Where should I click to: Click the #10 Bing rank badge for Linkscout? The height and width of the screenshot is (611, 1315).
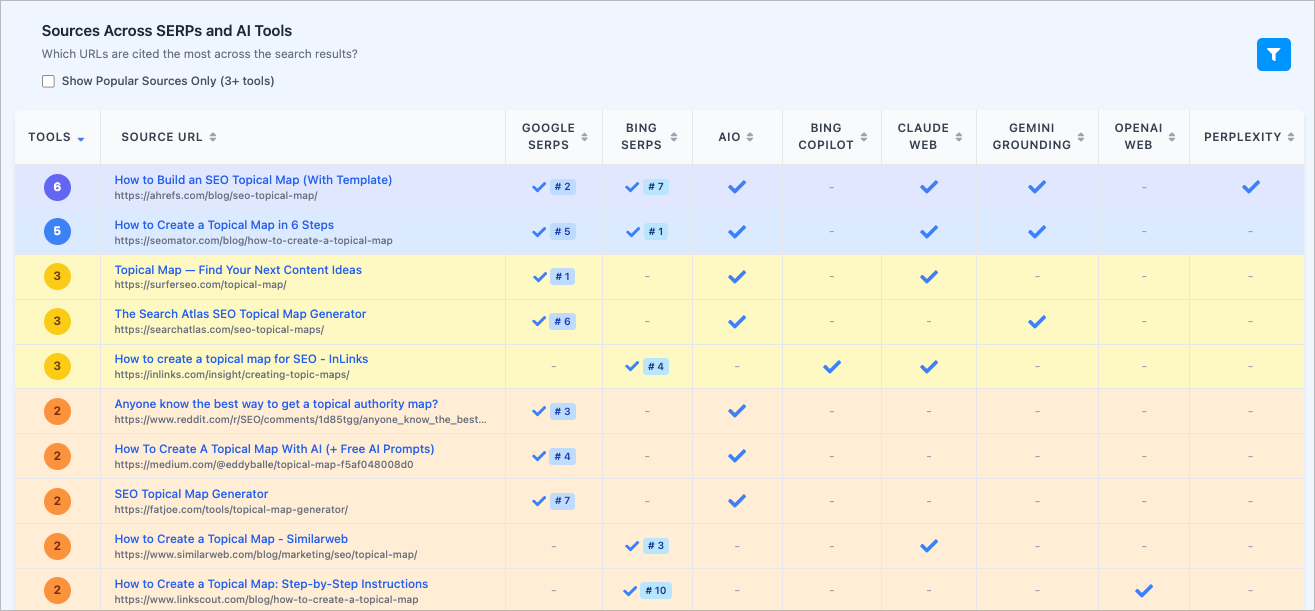[x=656, y=591]
